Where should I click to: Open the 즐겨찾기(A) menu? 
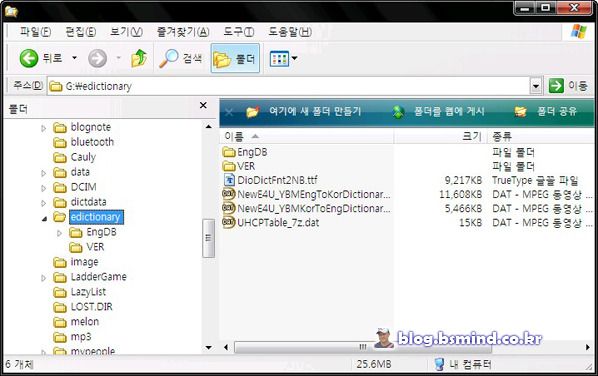tap(183, 32)
